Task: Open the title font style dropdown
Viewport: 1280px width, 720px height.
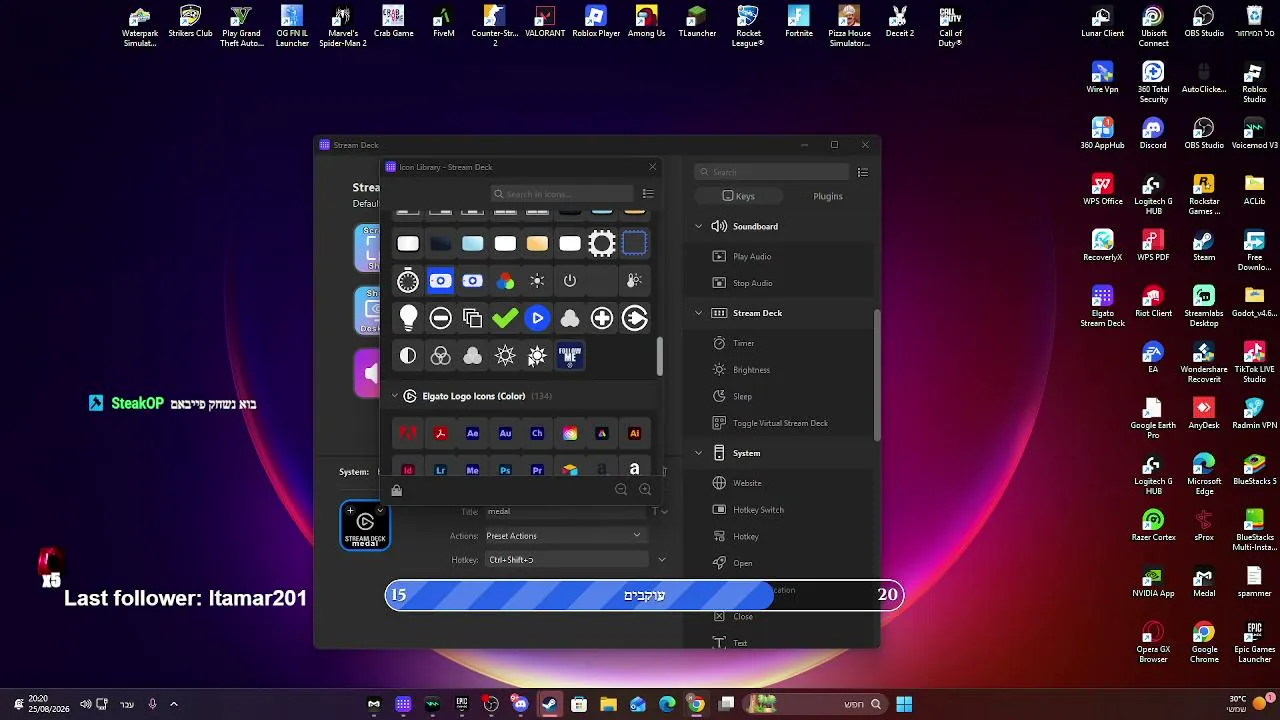Action: click(x=660, y=511)
